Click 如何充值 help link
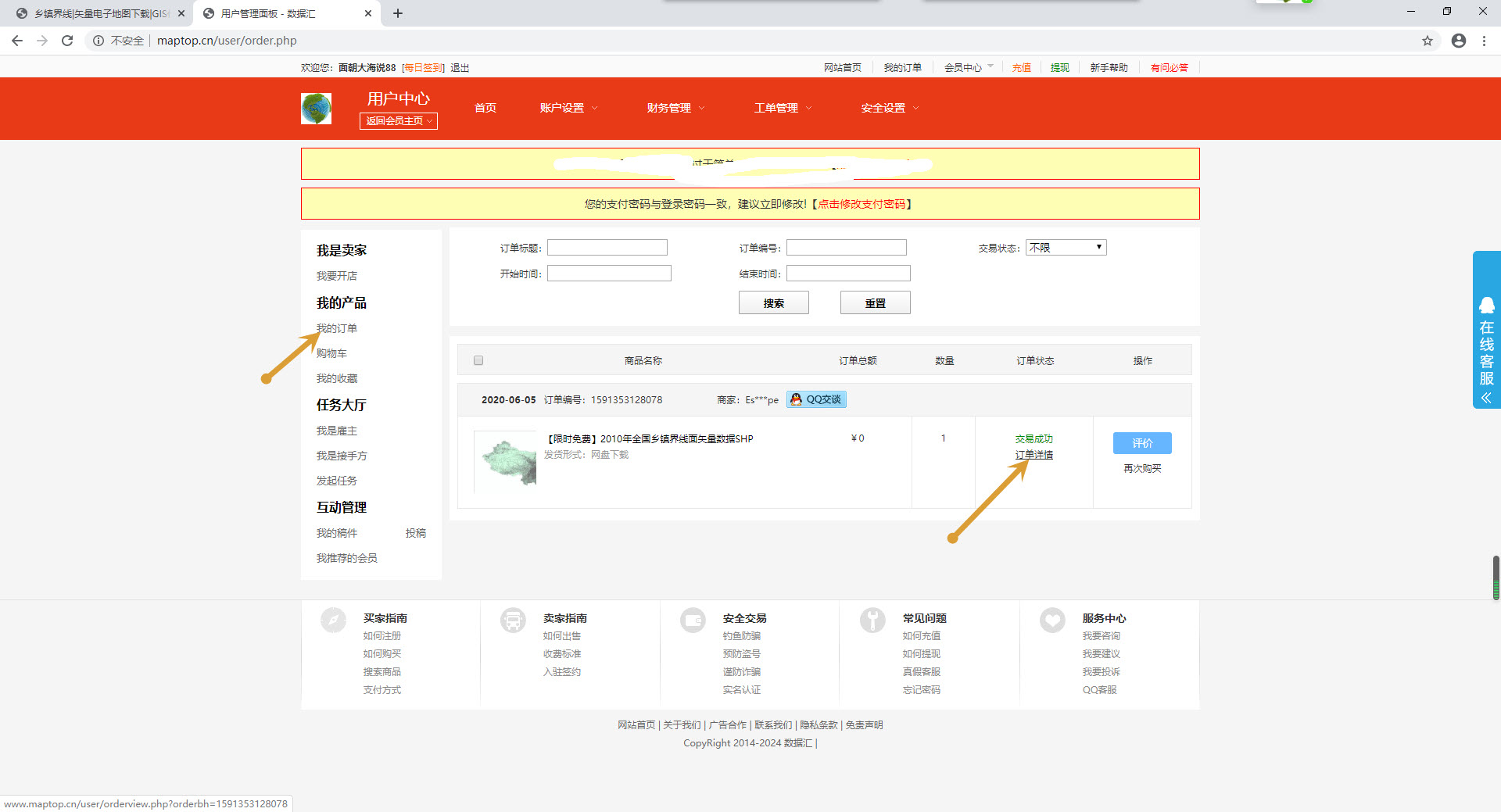Viewport: 1501px width, 812px height. point(922,636)
